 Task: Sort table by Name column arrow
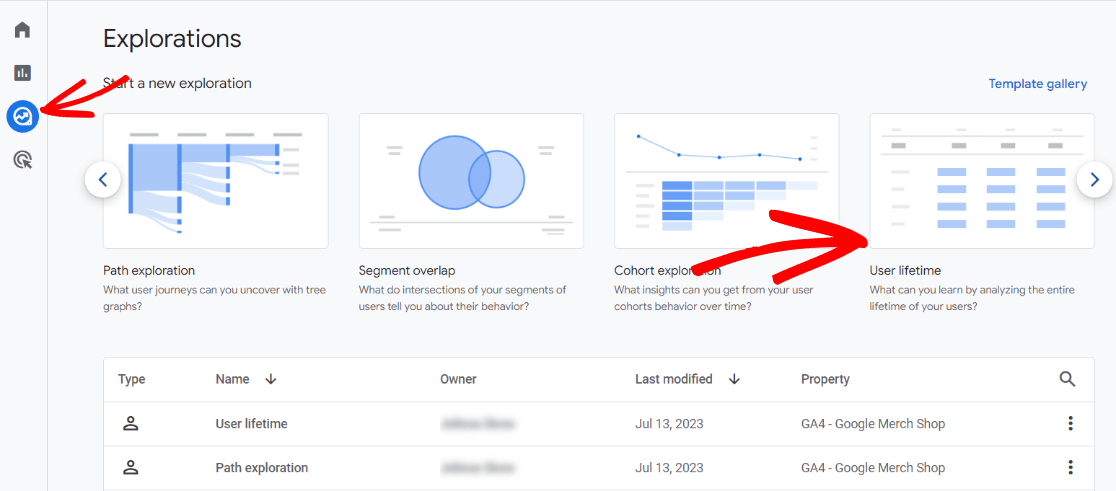coord(270,379)
